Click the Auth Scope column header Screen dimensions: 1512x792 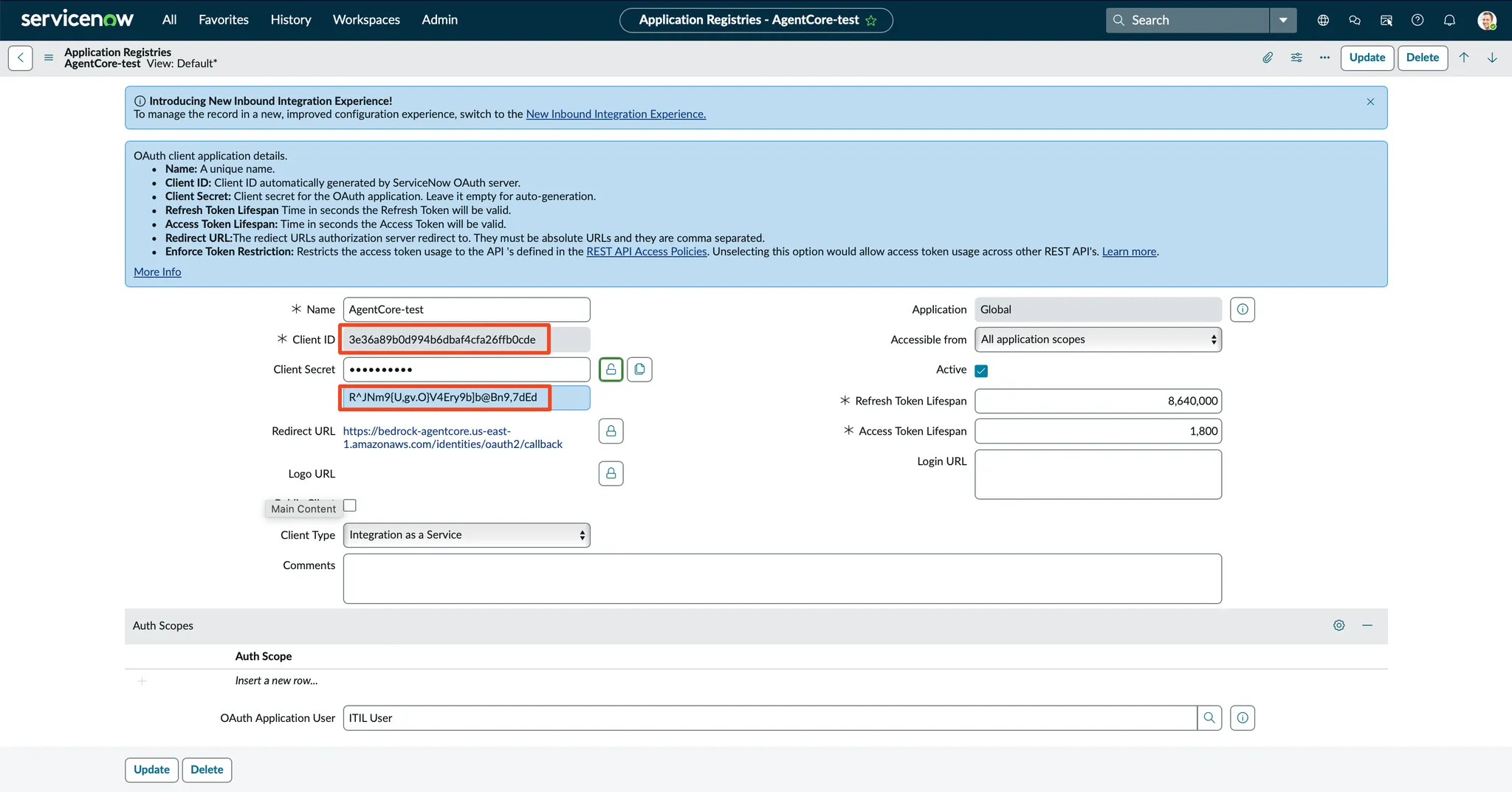pos(264,656)
